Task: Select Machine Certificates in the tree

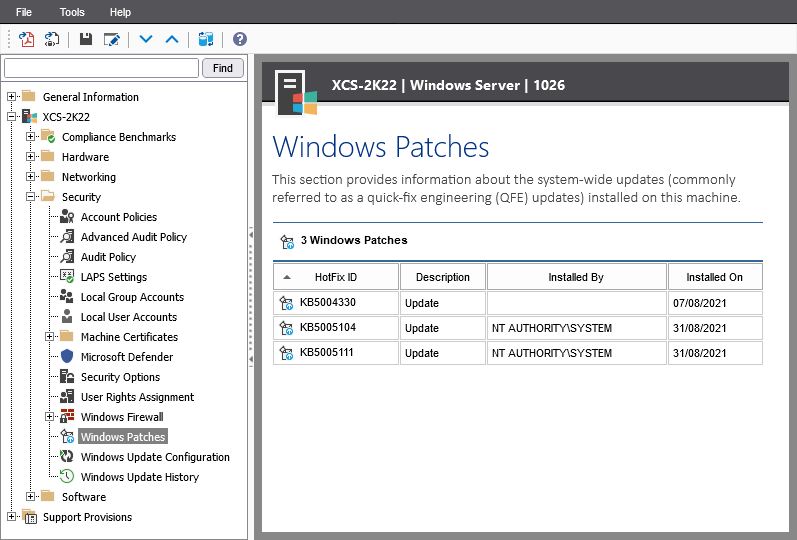Action: pos(129,337)
